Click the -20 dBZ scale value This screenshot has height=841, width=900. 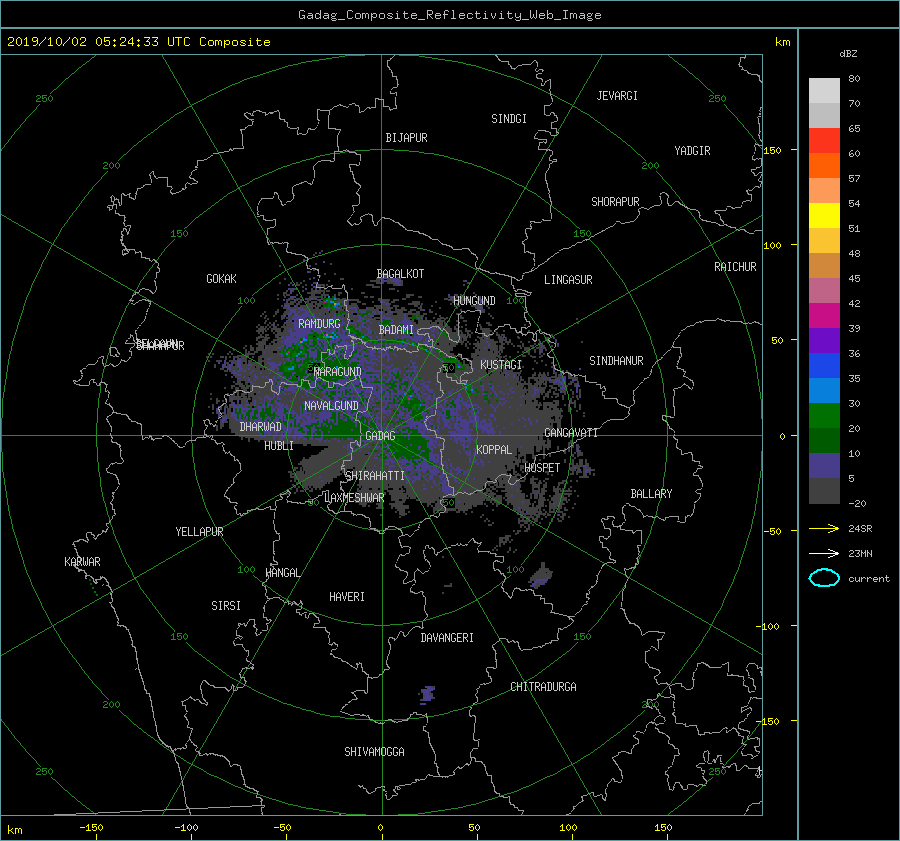coord(857,503)
